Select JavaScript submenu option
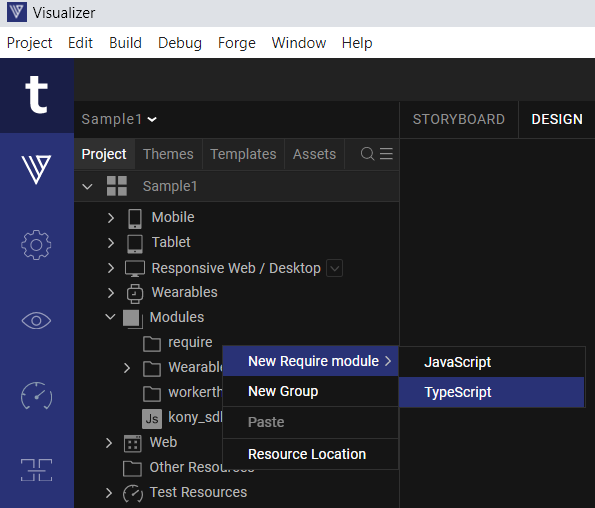The width and height of the screenshot is (595, 508). tap(491, 362)
